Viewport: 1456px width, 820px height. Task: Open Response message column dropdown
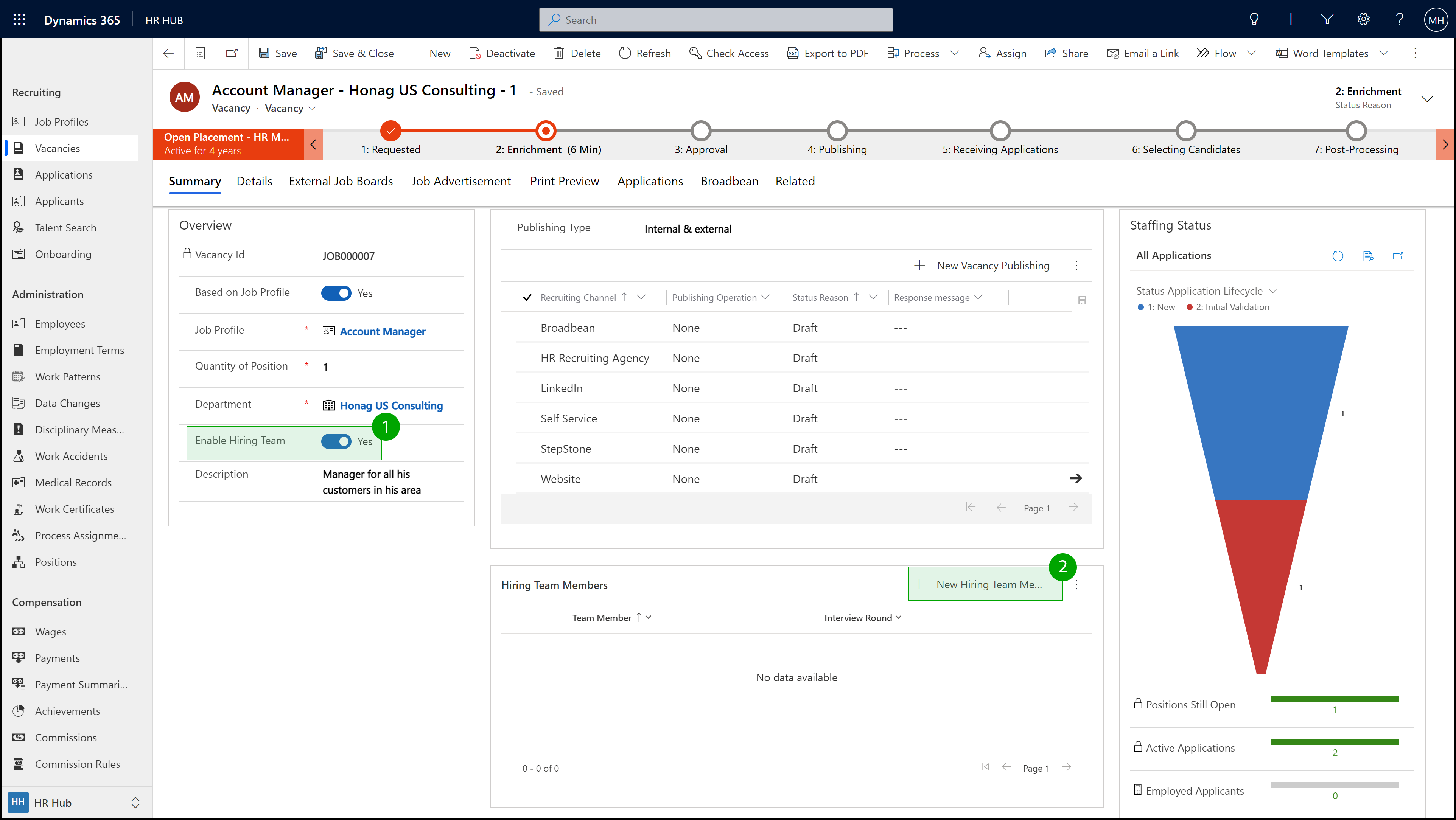click(978, 297)
